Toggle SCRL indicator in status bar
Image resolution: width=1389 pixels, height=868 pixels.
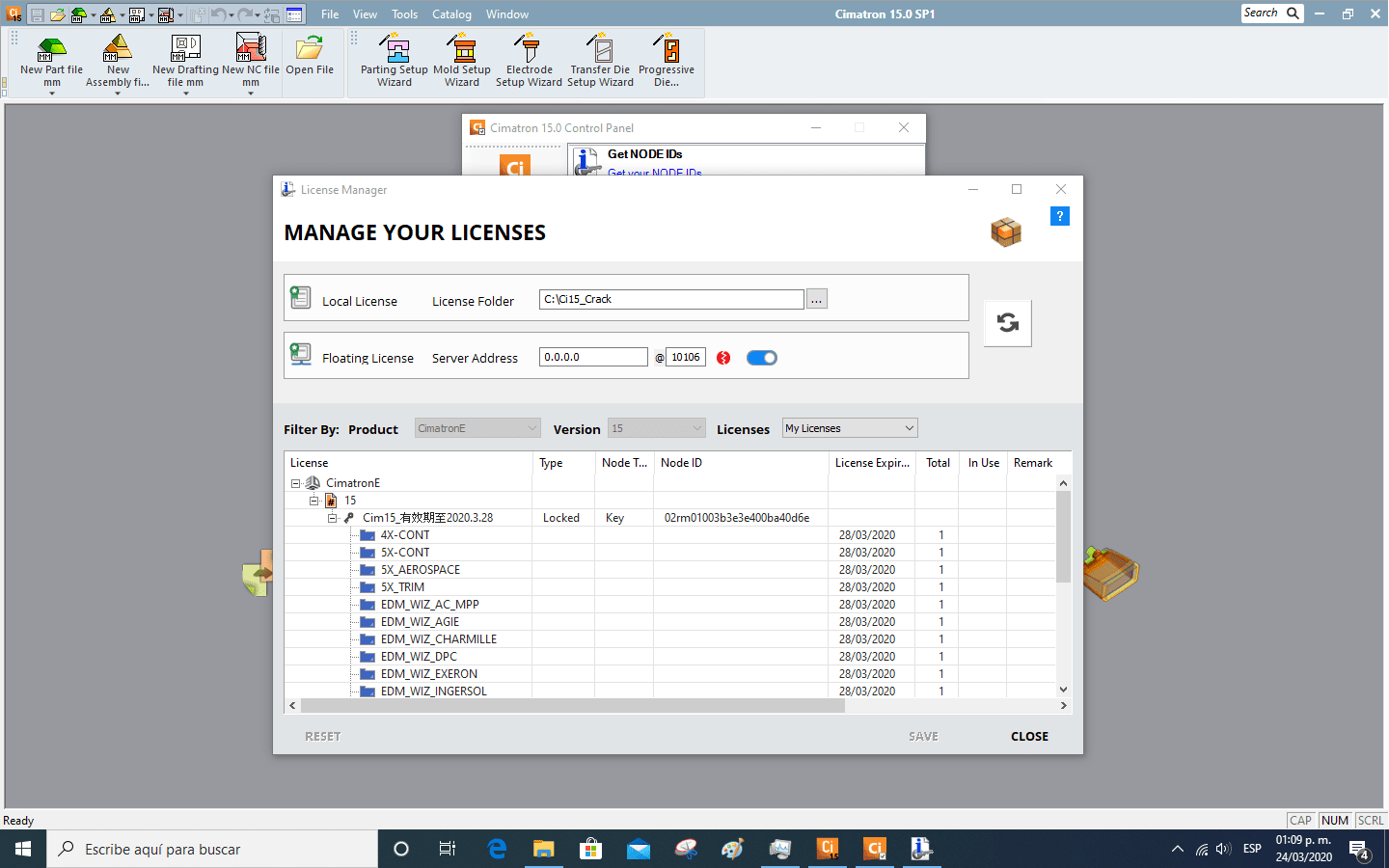tap(1371, 821)
